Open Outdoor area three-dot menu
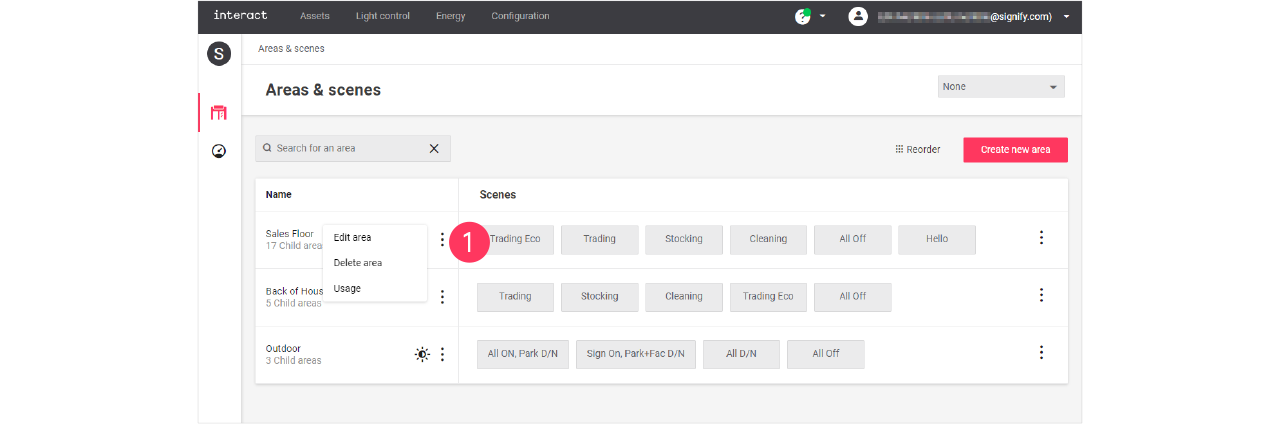 (442, 354)
